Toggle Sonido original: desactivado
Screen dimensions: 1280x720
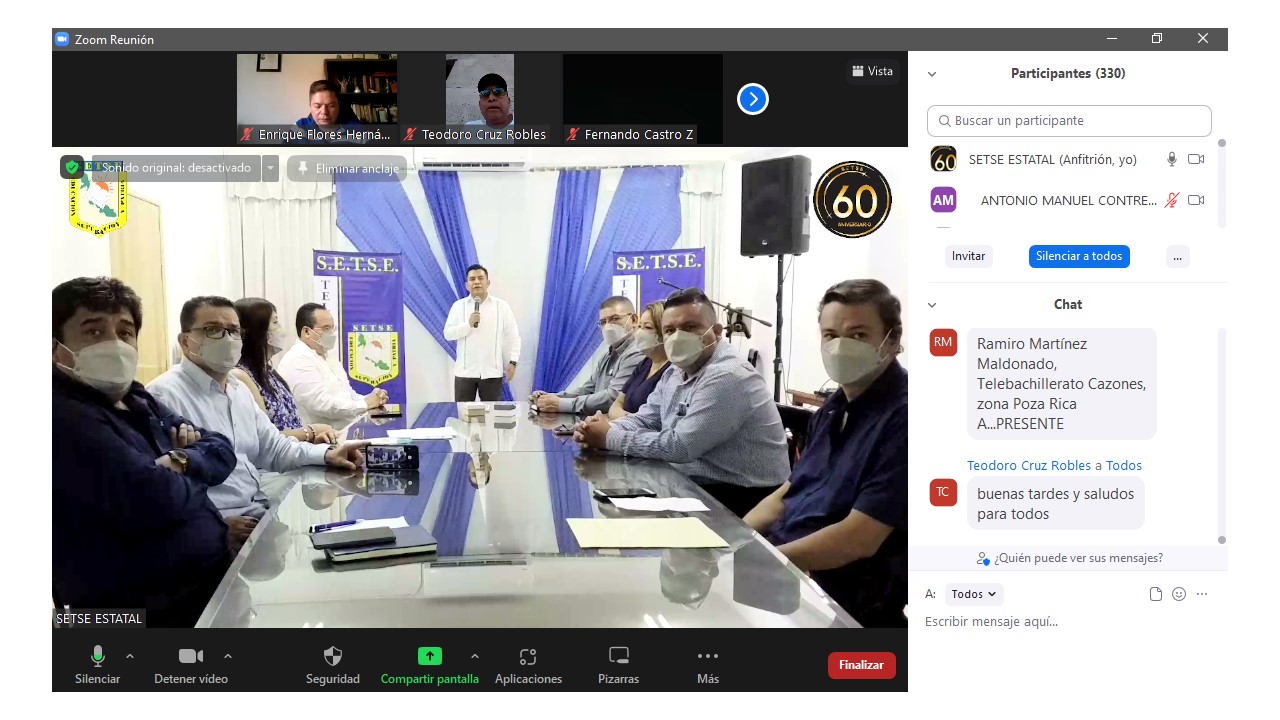pyautogui.click(x=177, y=168)
